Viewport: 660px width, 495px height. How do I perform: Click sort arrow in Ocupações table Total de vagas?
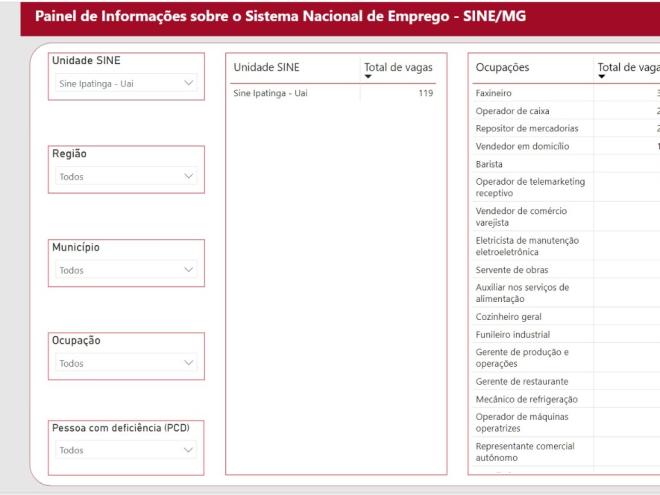click(x=602, y=77)
